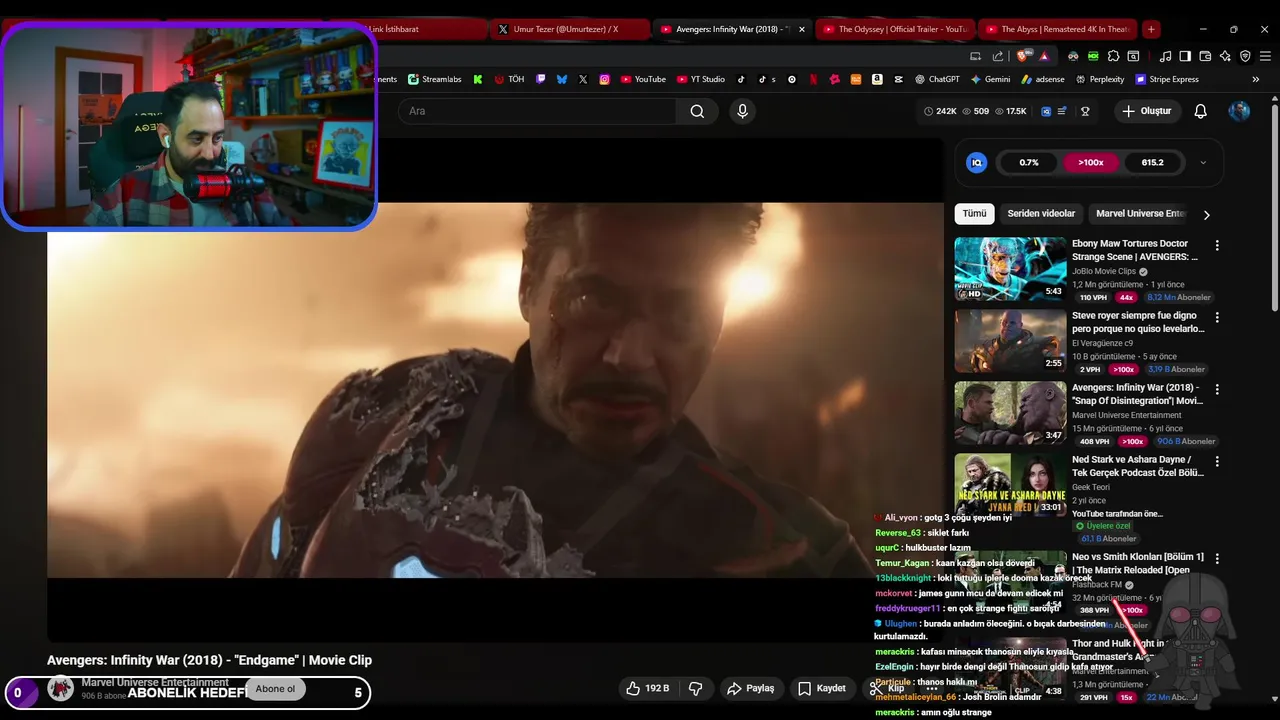The image size is (1280, 720).
Task: Like the video (192 B)
Action: coord(647,688)
